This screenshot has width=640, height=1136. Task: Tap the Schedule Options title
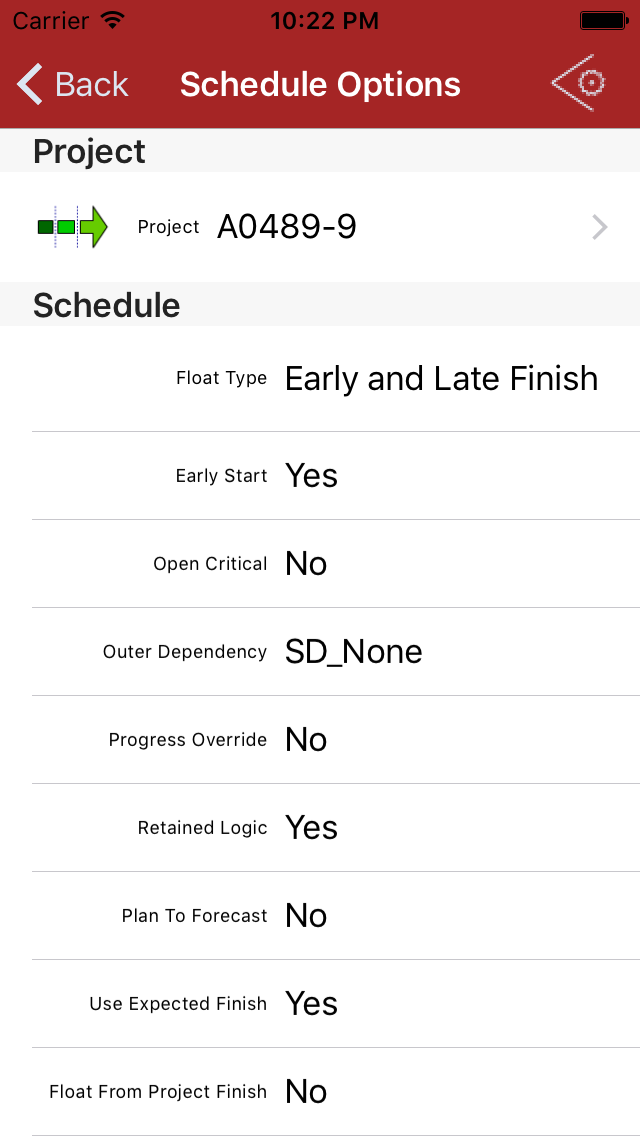click(x=320, y=85)
